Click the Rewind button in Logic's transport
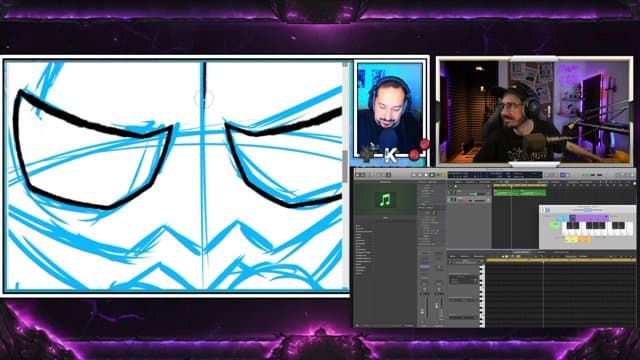The image size is (640, 360). [x=413, y=175]
